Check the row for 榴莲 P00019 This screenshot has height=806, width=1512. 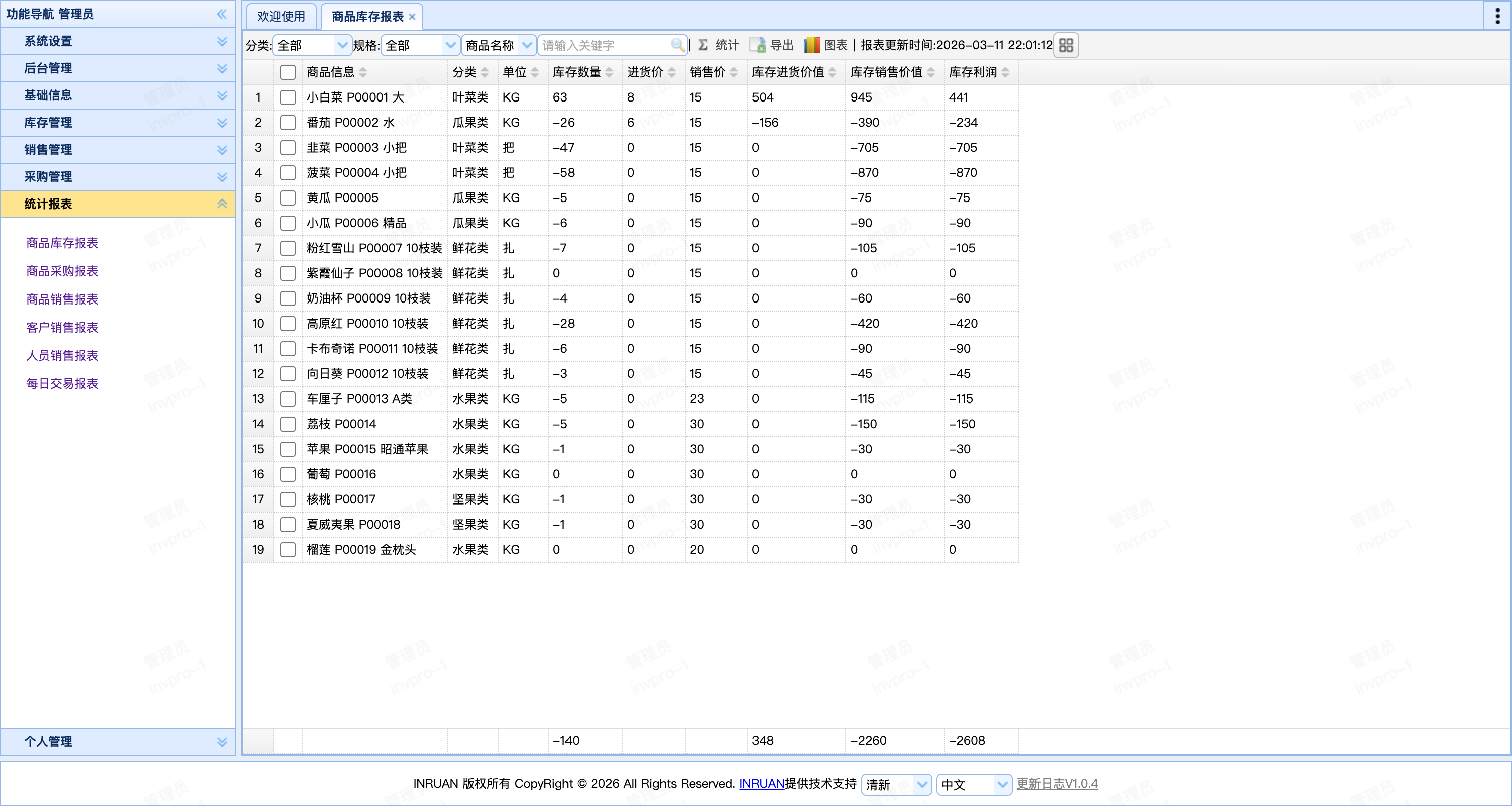pyautogui.click(x=288, y=550)
